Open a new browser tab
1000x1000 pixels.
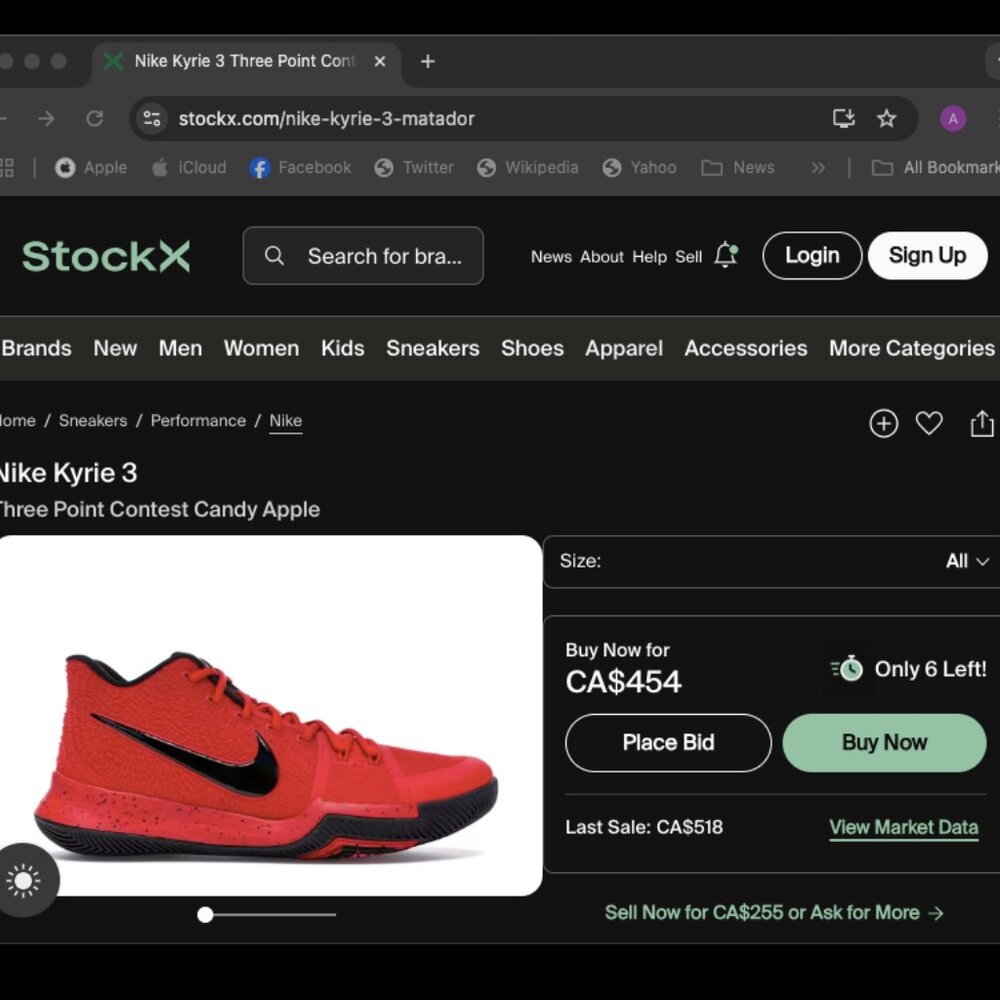[428, 61]
